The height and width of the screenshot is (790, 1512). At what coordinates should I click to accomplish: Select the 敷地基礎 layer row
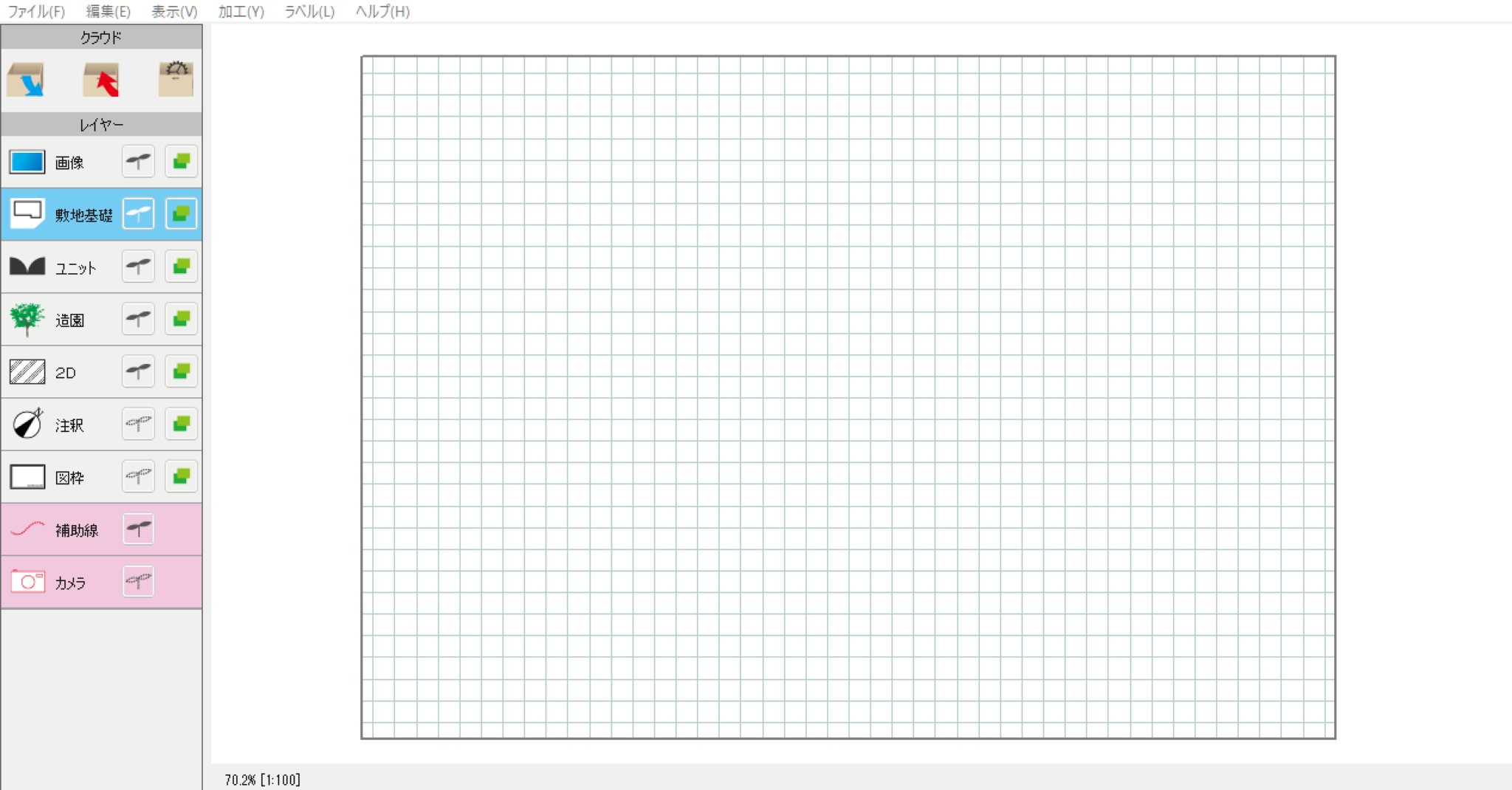(x=83, y=215)
